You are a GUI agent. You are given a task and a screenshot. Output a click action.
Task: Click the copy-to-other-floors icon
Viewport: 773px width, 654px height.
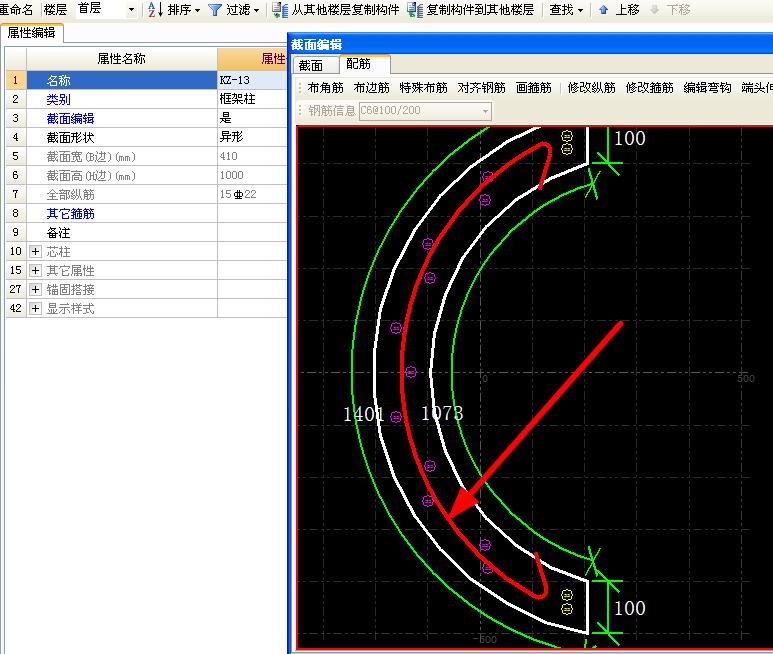[x=415, y=9]
